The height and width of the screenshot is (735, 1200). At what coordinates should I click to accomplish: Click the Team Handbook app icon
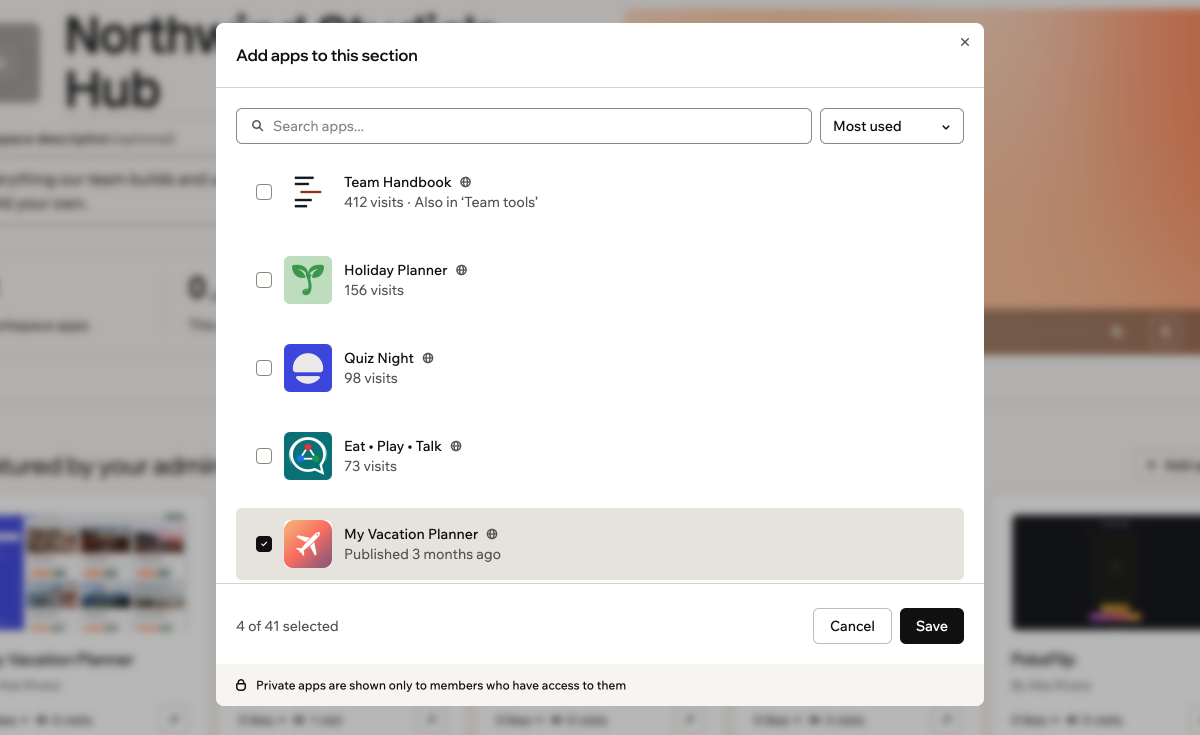(x=308, y=192)
